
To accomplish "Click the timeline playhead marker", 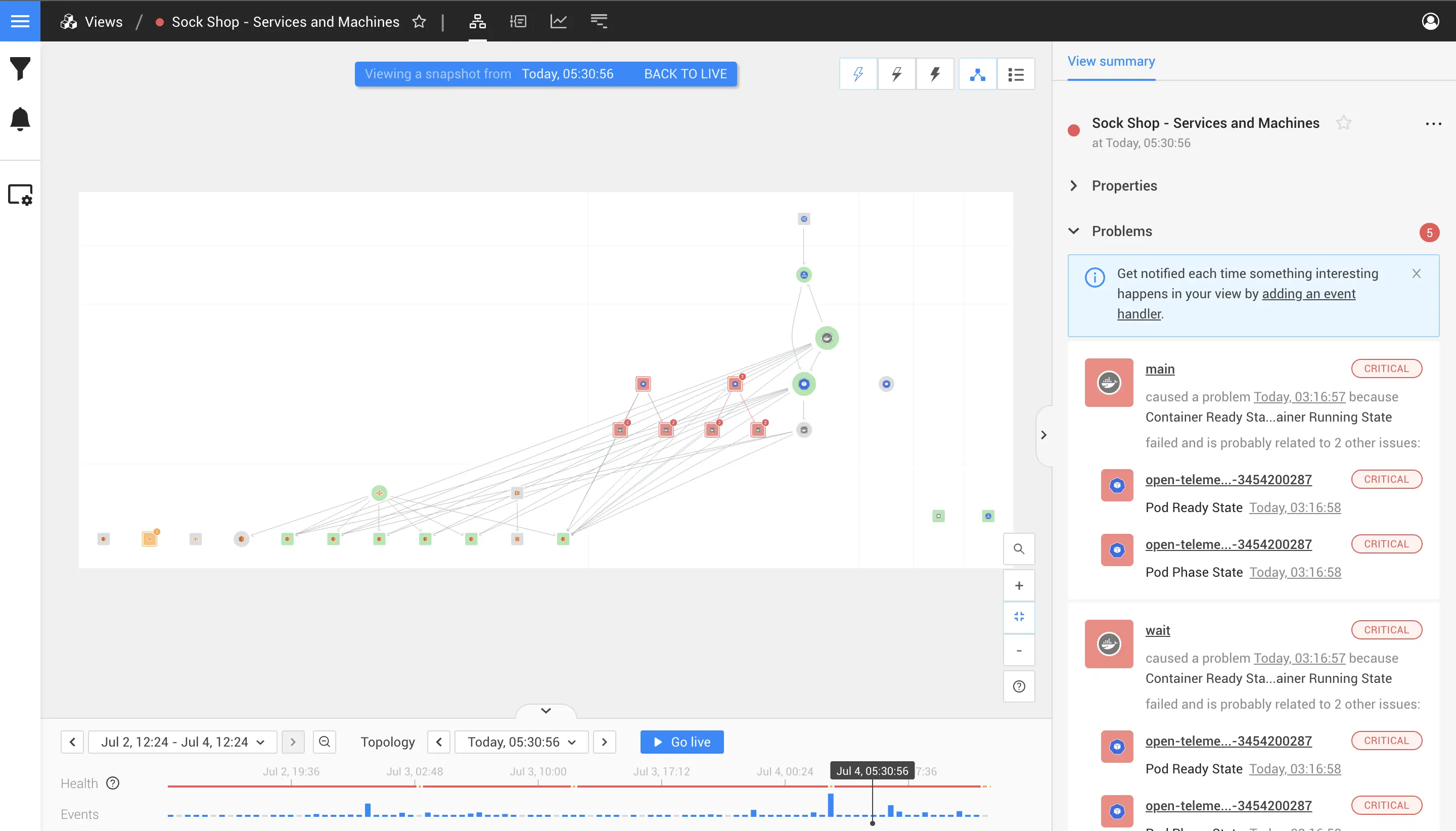I will (872, 822).
